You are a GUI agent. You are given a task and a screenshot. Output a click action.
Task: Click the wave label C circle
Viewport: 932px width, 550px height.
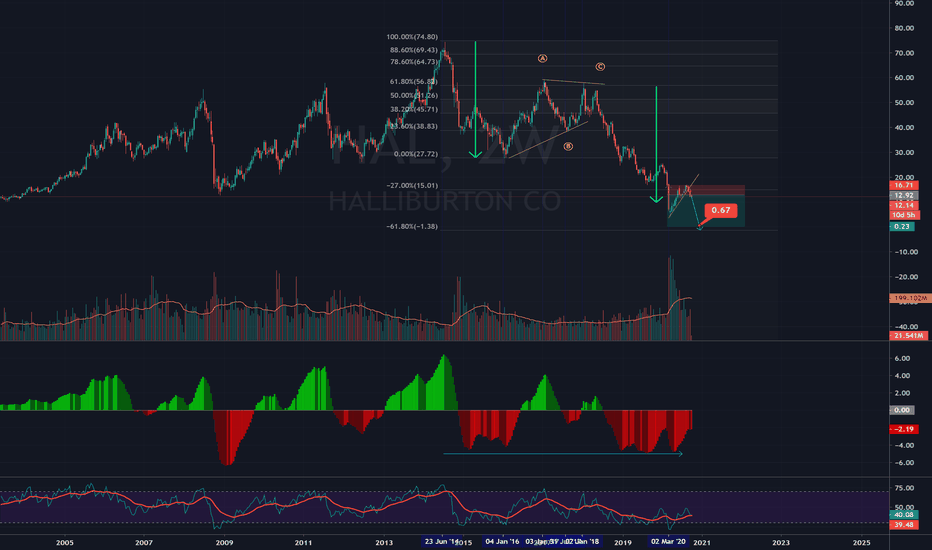click(x=600, y=67)
